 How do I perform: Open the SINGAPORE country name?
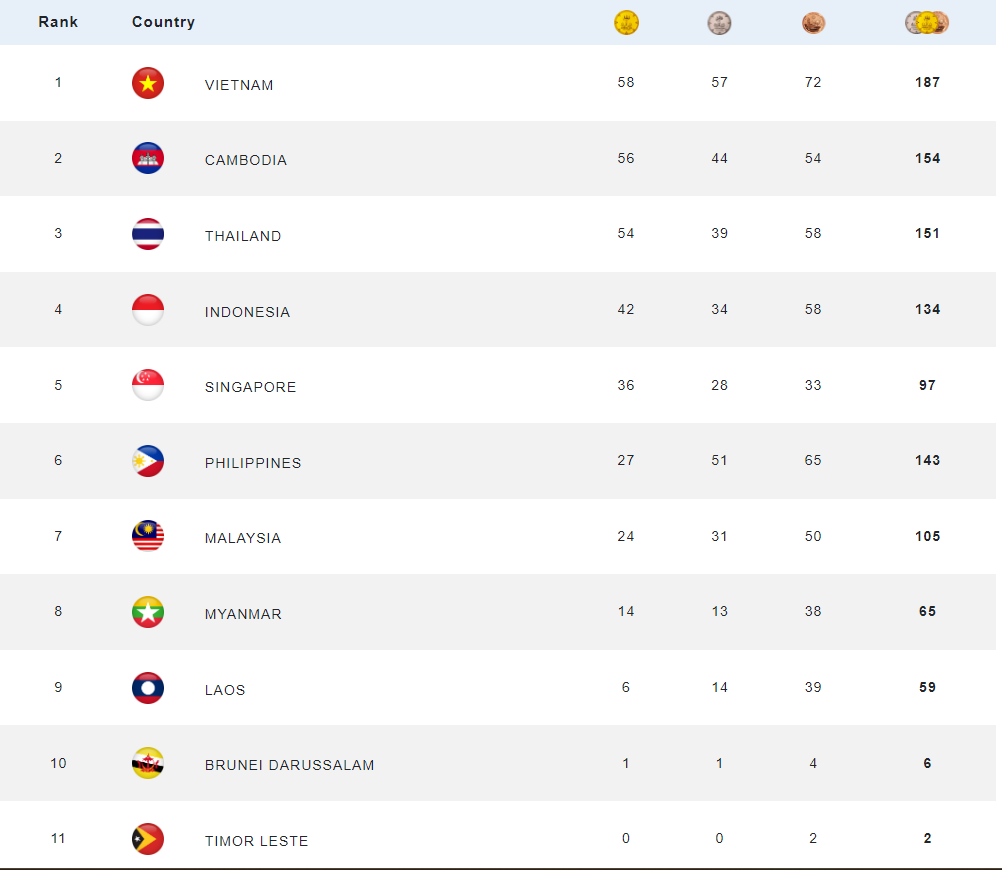pyautogui.click(x=250, y=387)
